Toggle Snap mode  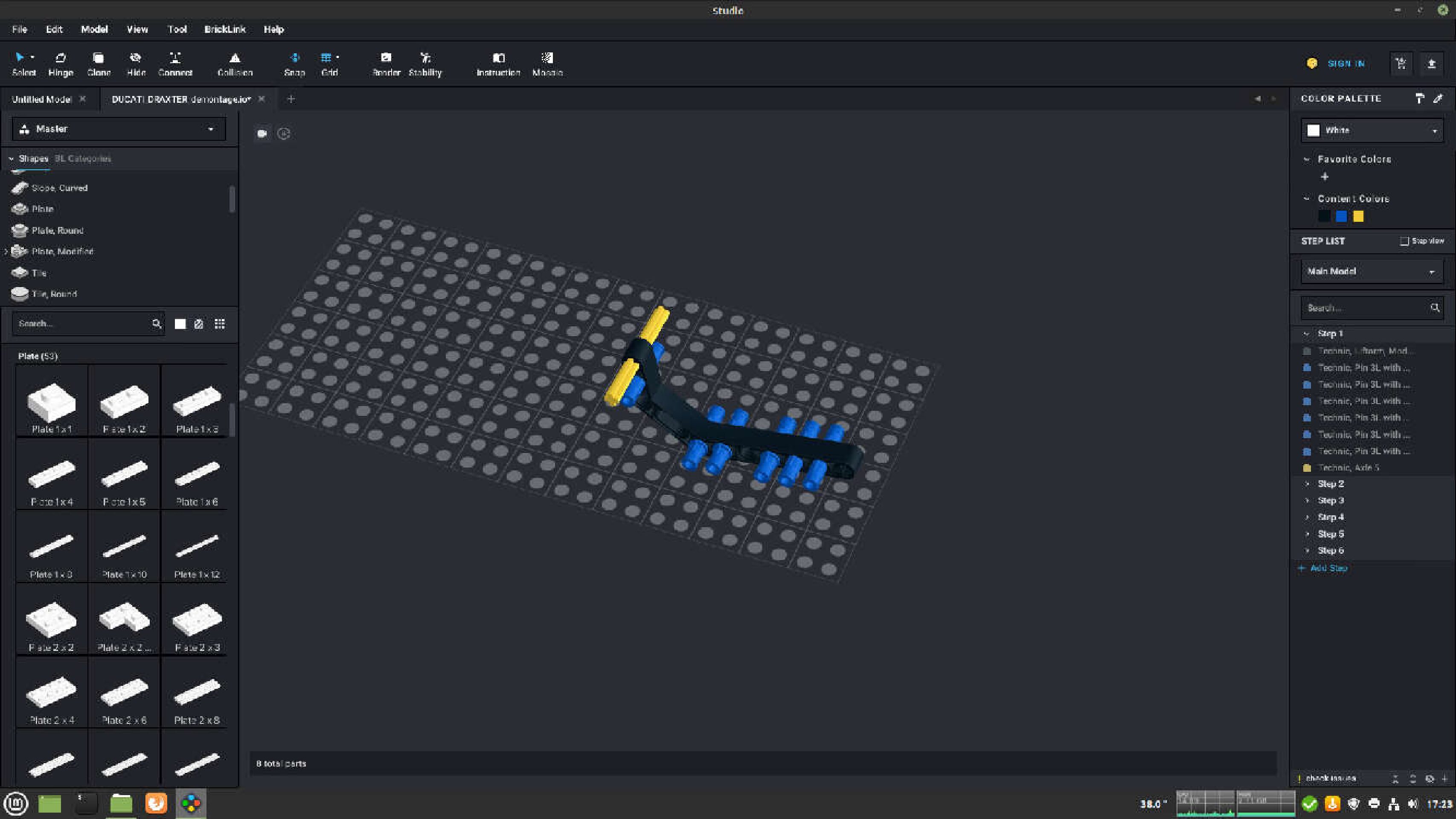294,63
